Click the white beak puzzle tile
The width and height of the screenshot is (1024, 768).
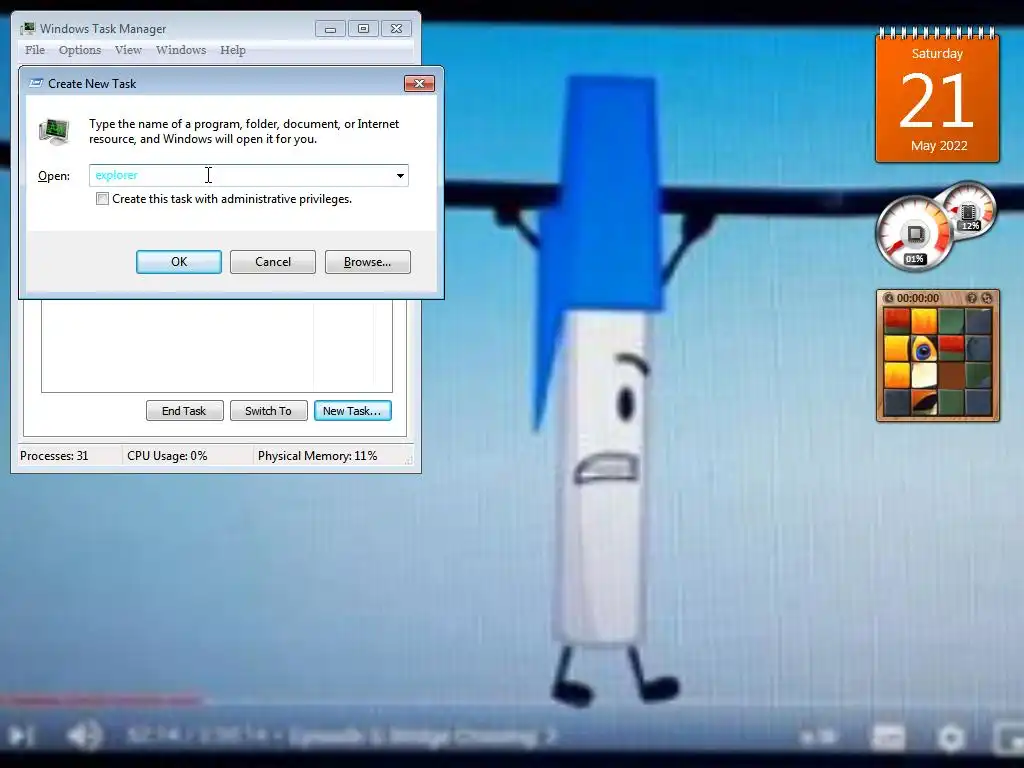click(x=924, y=376)
